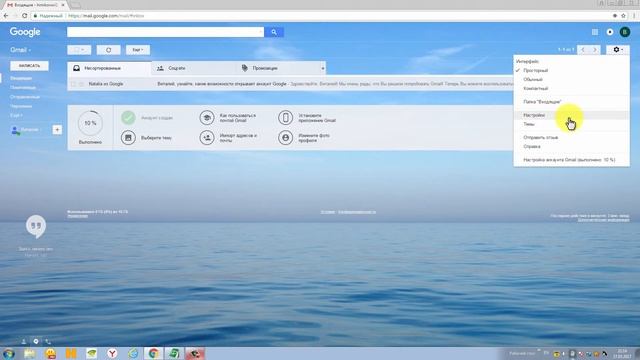Open the email from Google row
Image resolution: width=640 pixels, height=360 pixels.
coord(290,84)
